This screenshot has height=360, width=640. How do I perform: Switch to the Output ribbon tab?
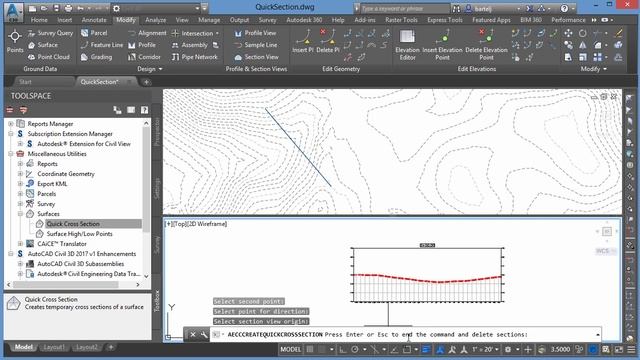(239, 20)
